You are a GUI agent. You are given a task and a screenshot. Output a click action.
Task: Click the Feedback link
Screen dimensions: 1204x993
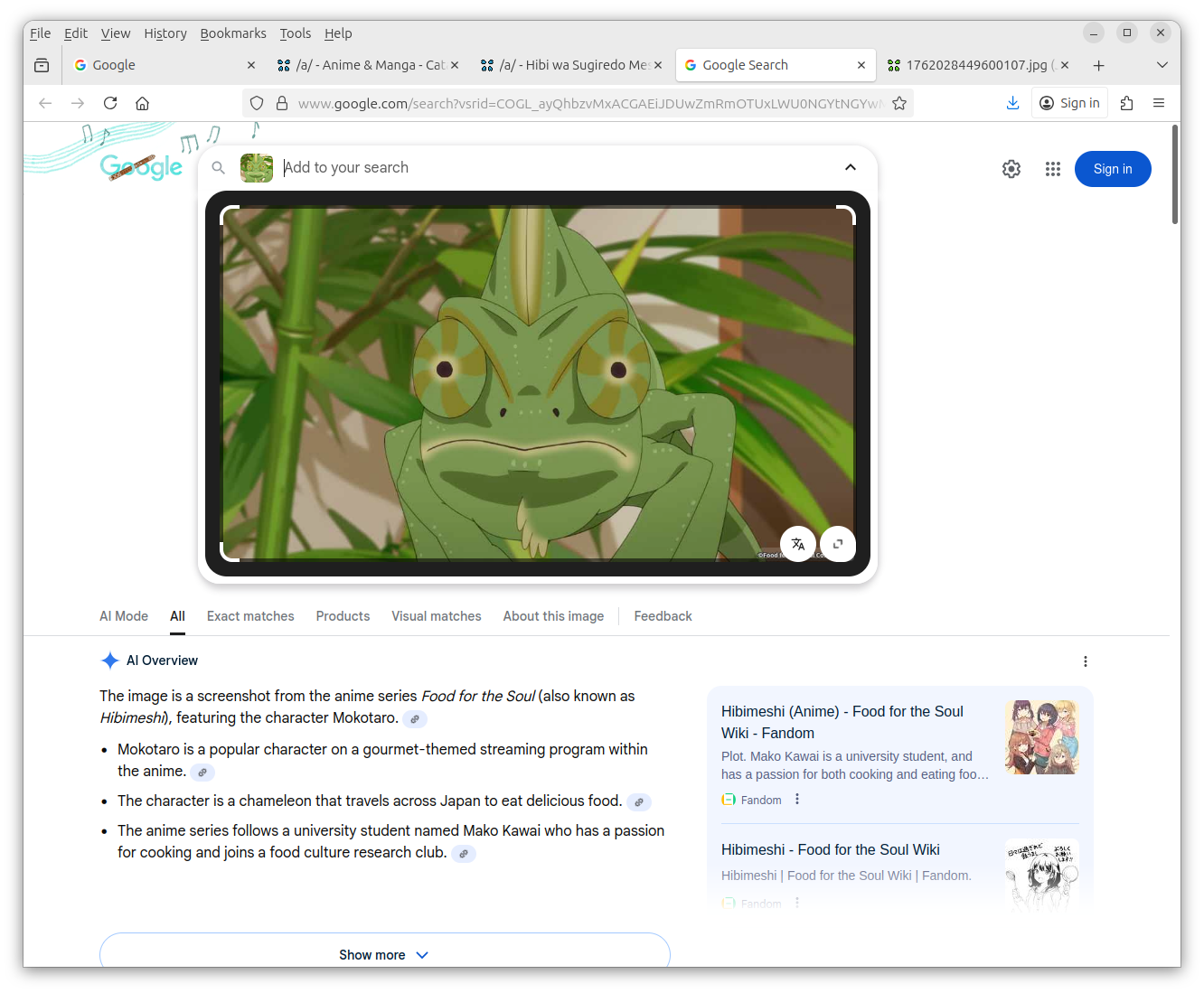[x=663, y=616]
